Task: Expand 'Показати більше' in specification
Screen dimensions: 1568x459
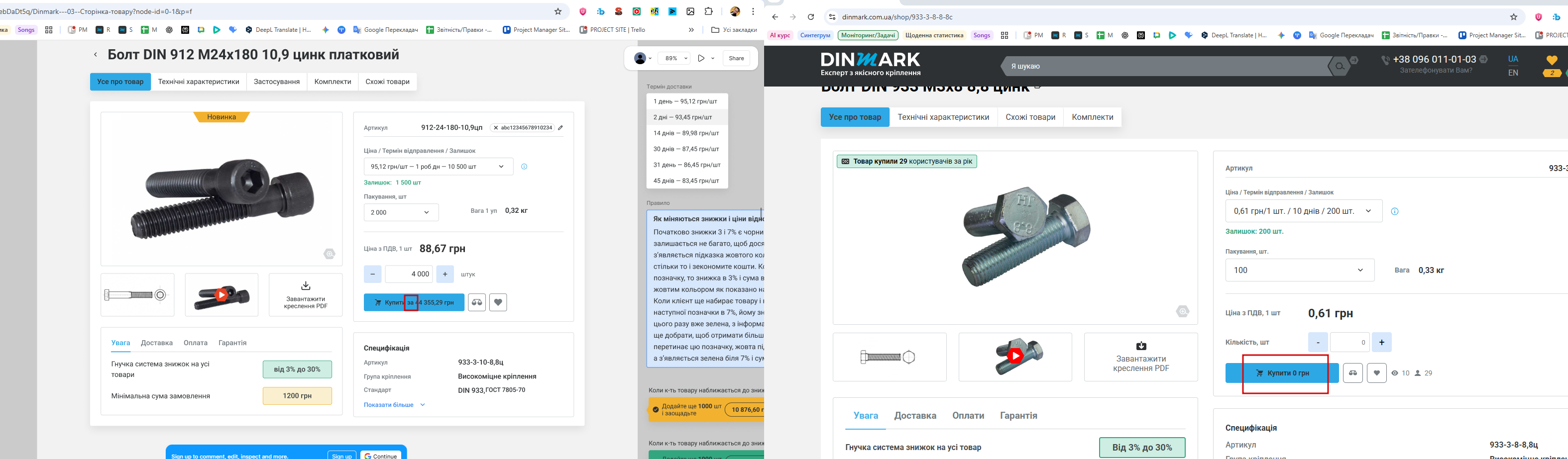Action: point(394,405)
